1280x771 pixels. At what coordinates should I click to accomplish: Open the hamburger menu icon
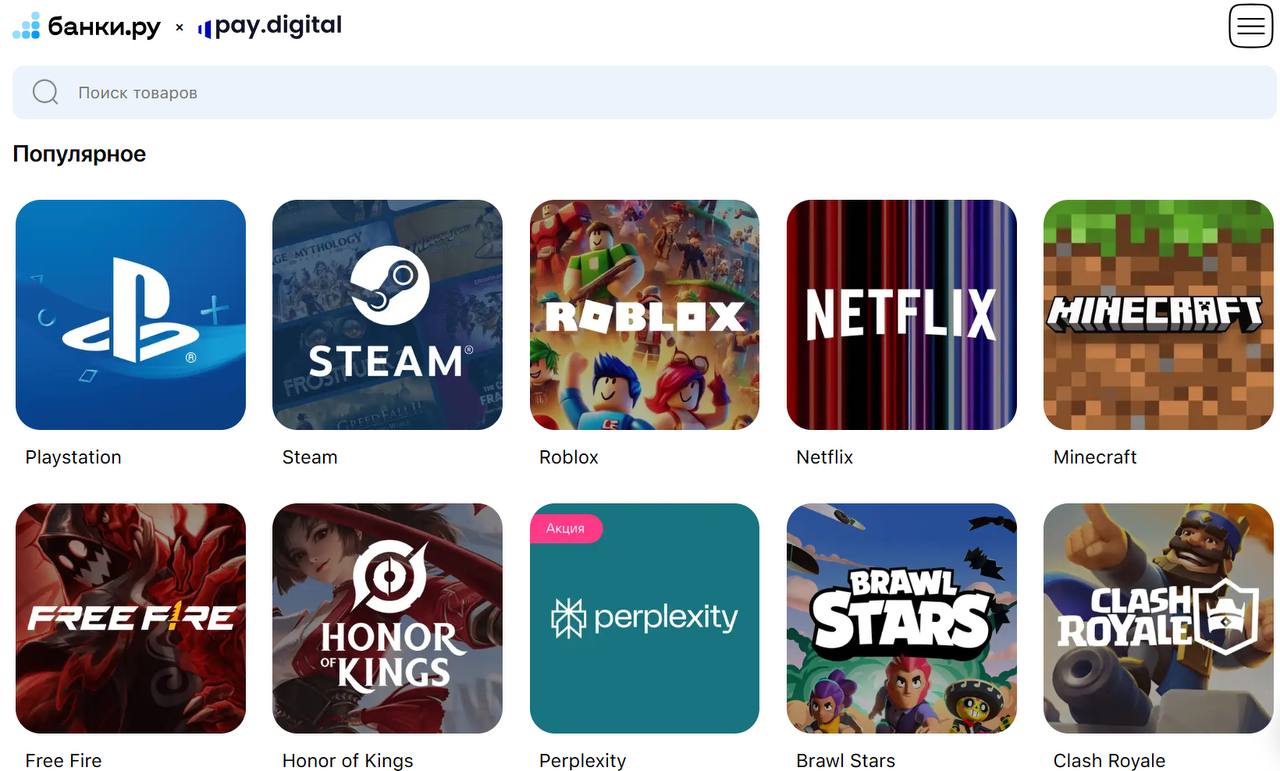coord(1251,26)
